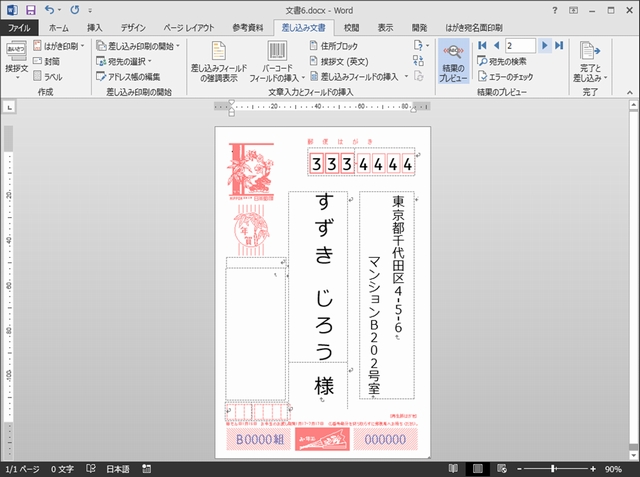Image resolution: width=640 pixels, height=477 pixels.
Task: Open the Rules icon dropdown
Action: coord(422,46)
